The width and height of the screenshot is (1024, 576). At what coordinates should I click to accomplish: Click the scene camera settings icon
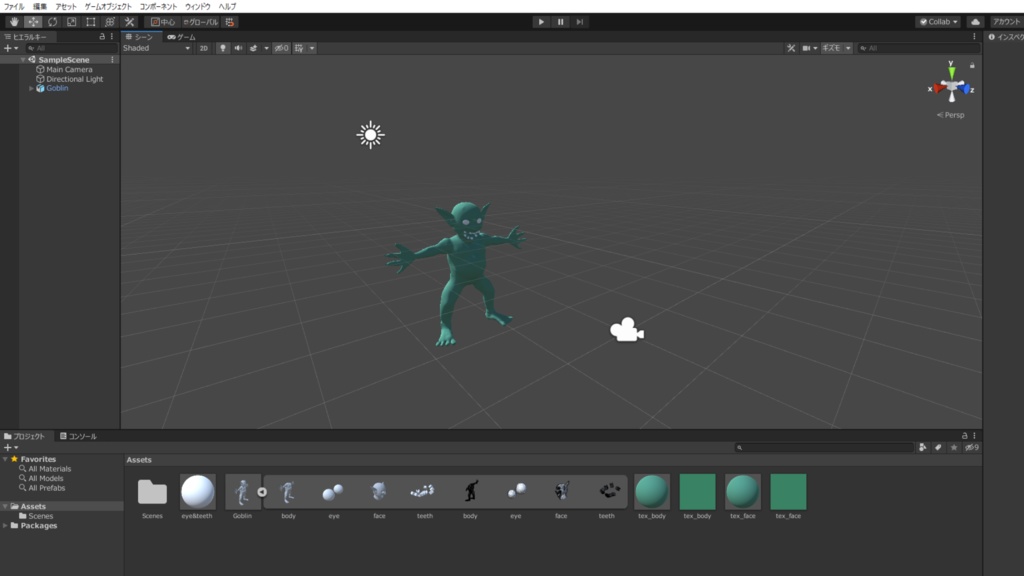pos(807,48)
